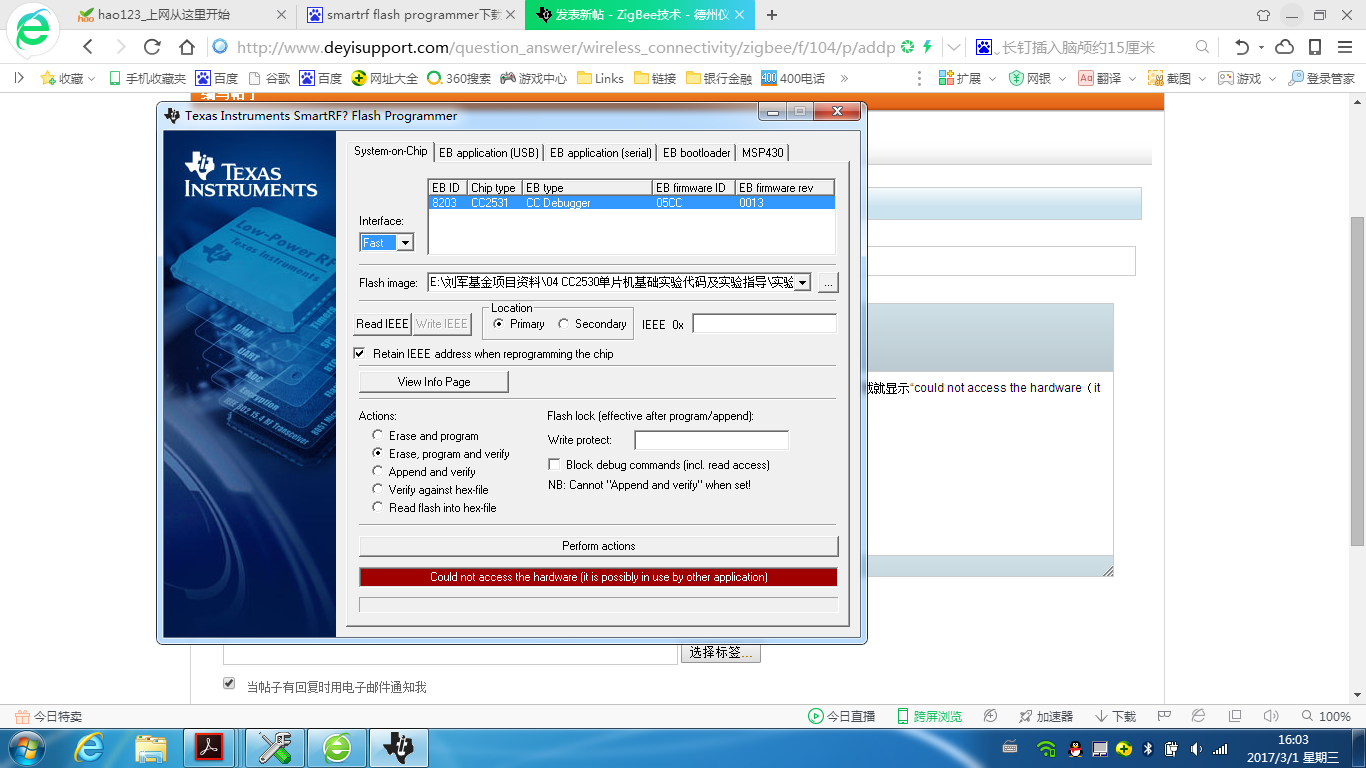The height and width of the screenshot is (768, 1366).
Task: Toggle the email notification checkbox on webpage
Action: tap(229, 685)
